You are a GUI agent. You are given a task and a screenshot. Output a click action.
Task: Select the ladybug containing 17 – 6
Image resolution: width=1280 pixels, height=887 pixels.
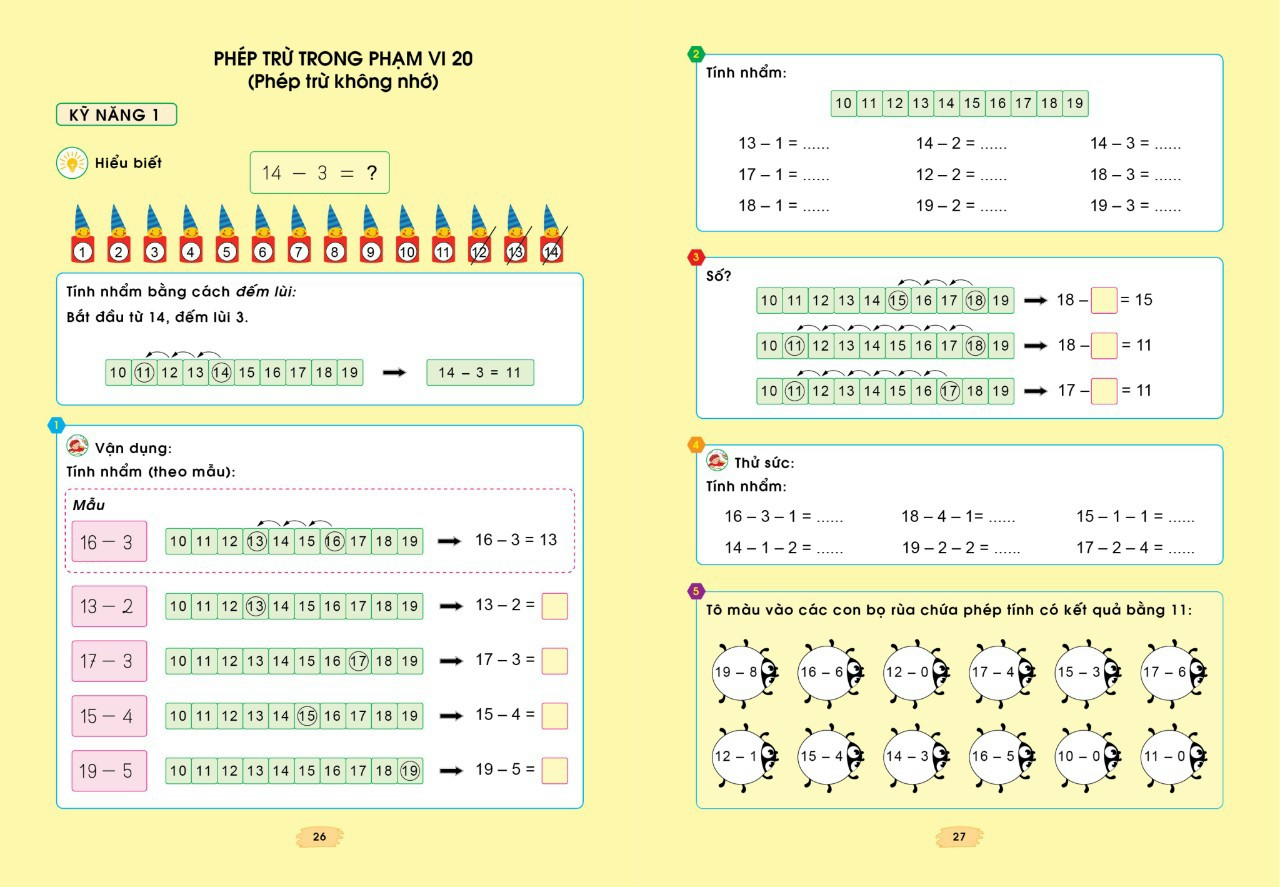pyautogui.click(x=1171, y=672)
